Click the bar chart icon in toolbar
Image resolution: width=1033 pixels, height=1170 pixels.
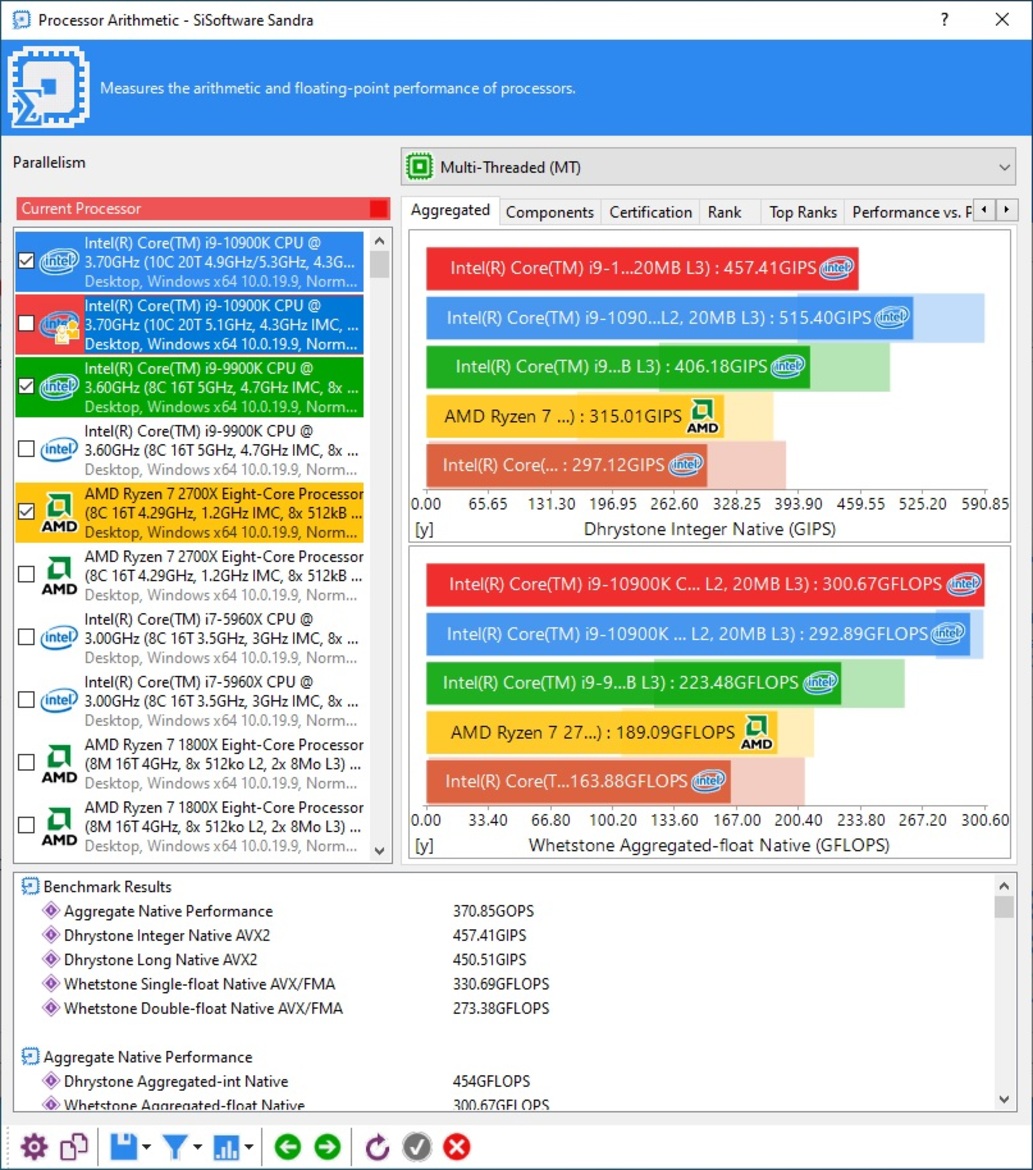tap(226, 1147)
